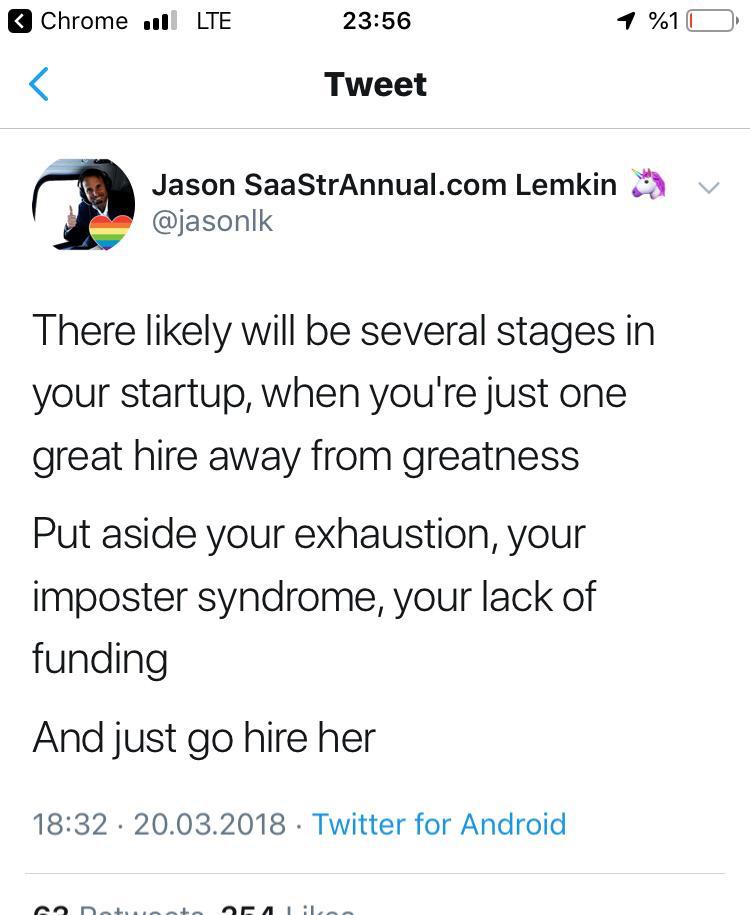Tap the cellular signal strength icon
Screen dimensions: 750x915
click(x=160, y=20)
